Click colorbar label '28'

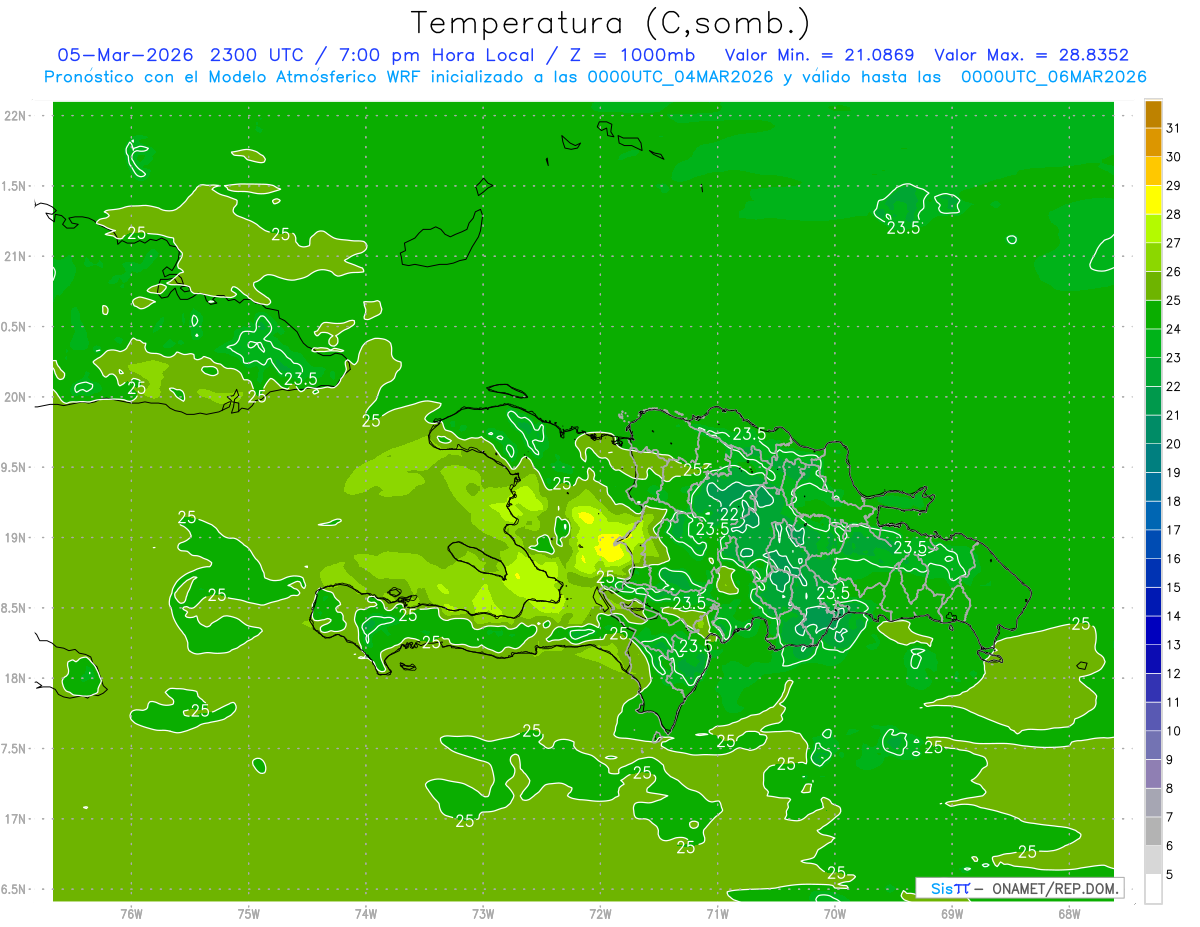pyautogui.click(x=1173, y=214)
